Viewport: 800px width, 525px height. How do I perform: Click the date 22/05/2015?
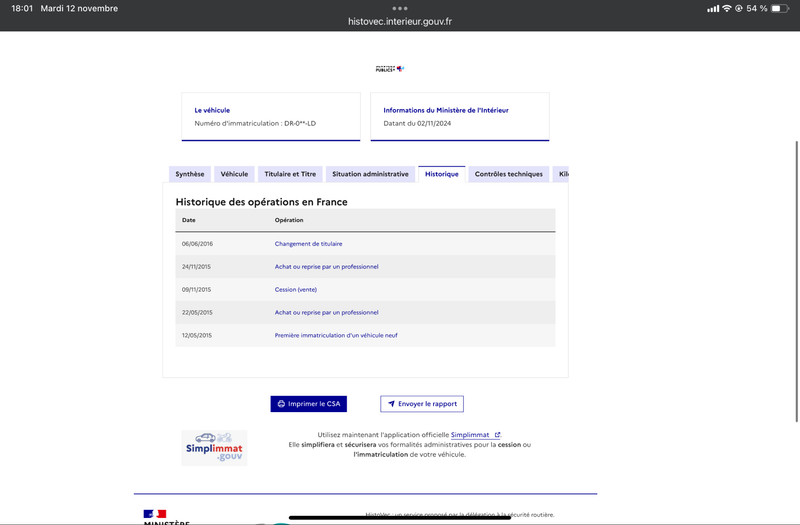click(197, 313)
